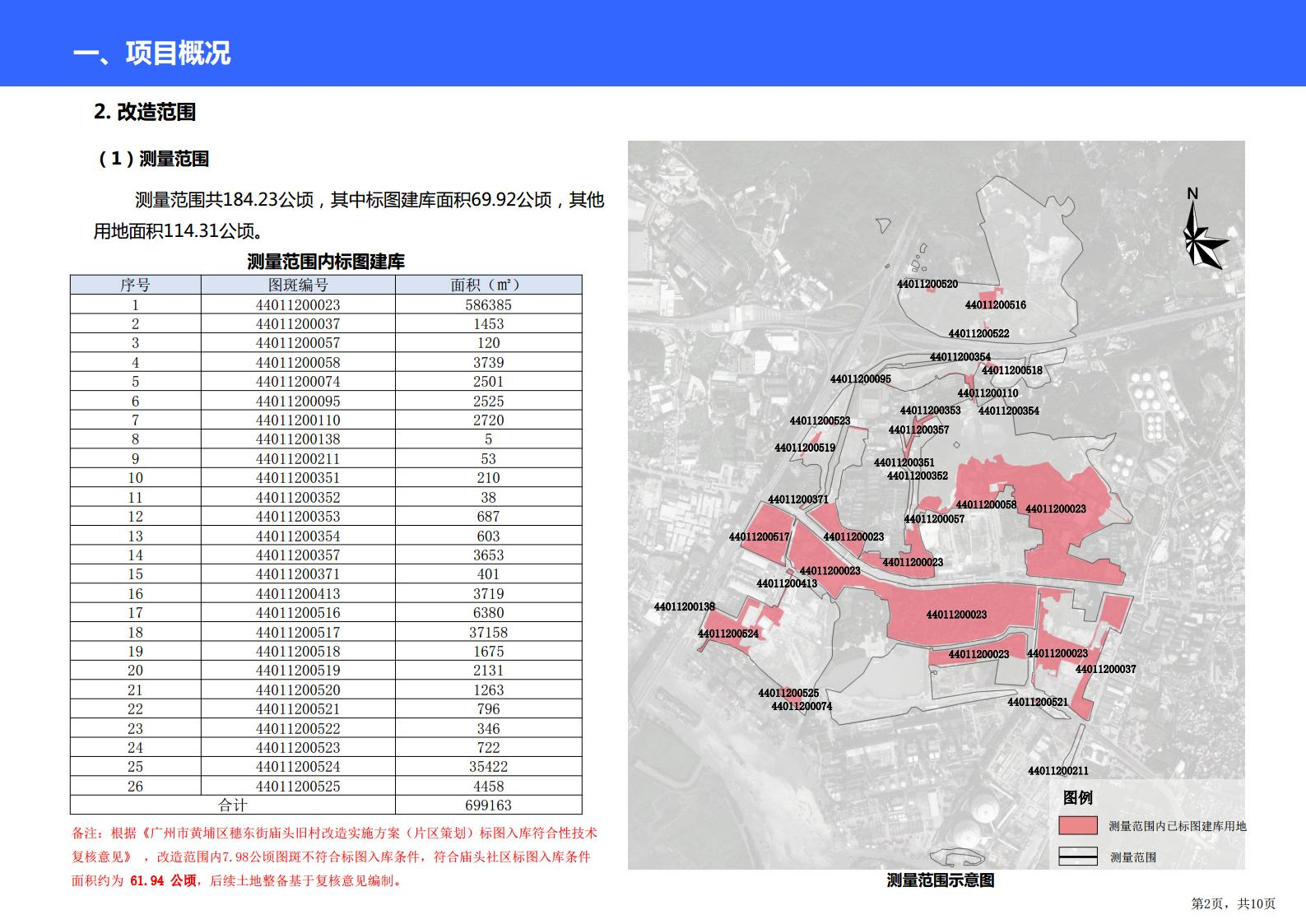Click the map label 44011200058
This screenshot has height=924, width=1306.
pyautogui.click(x=985, y=504)
